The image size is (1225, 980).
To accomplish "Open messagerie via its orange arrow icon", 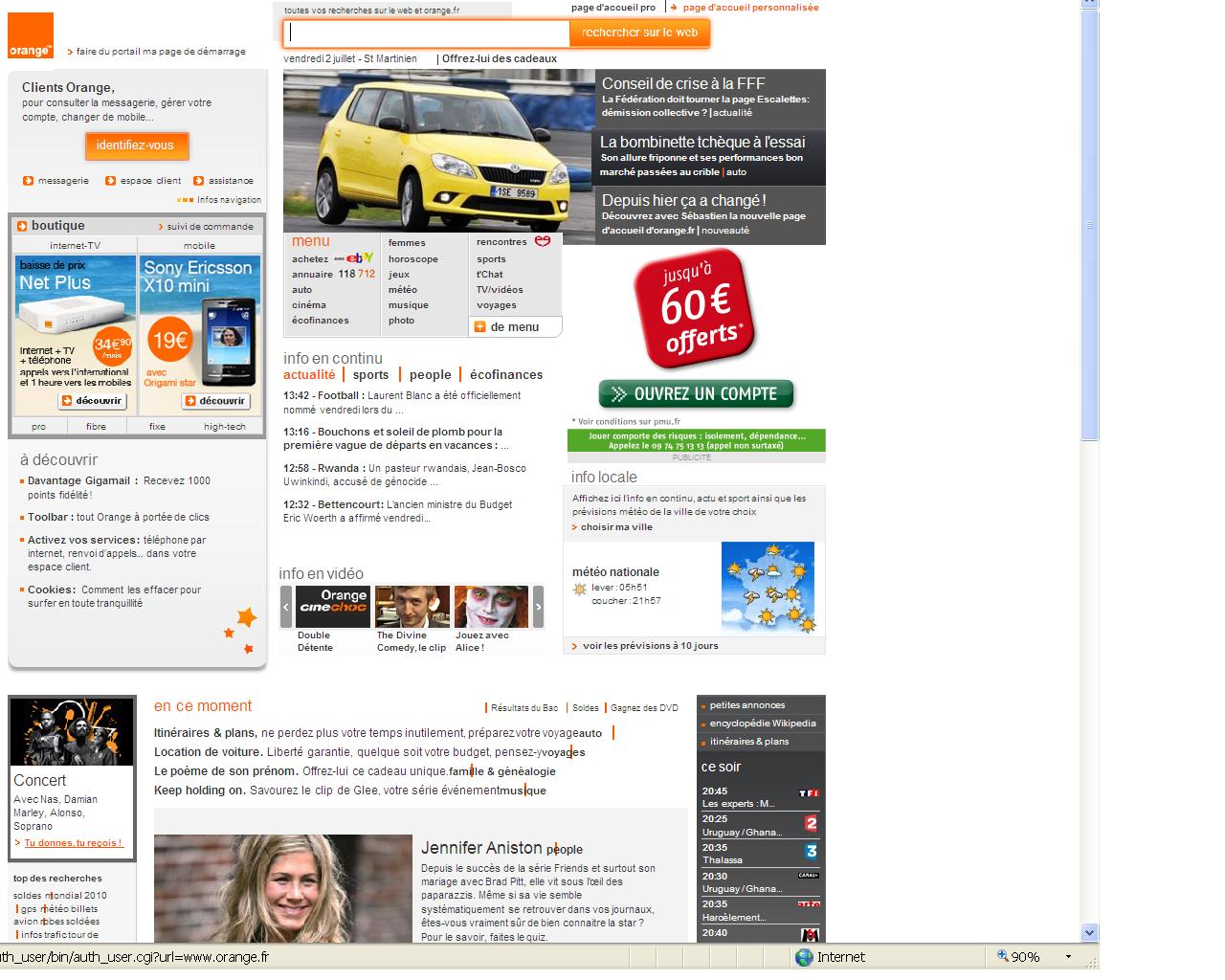I will click(x=30, y=180).
